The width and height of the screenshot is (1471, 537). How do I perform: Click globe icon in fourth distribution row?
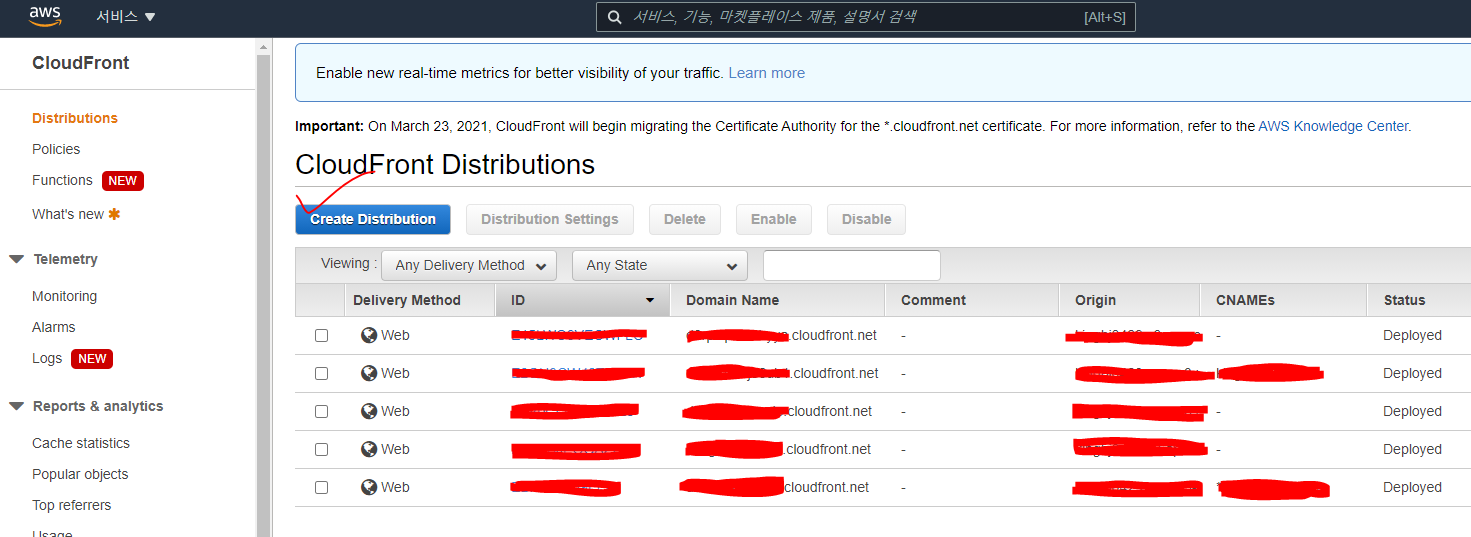[x=369, y=449]
